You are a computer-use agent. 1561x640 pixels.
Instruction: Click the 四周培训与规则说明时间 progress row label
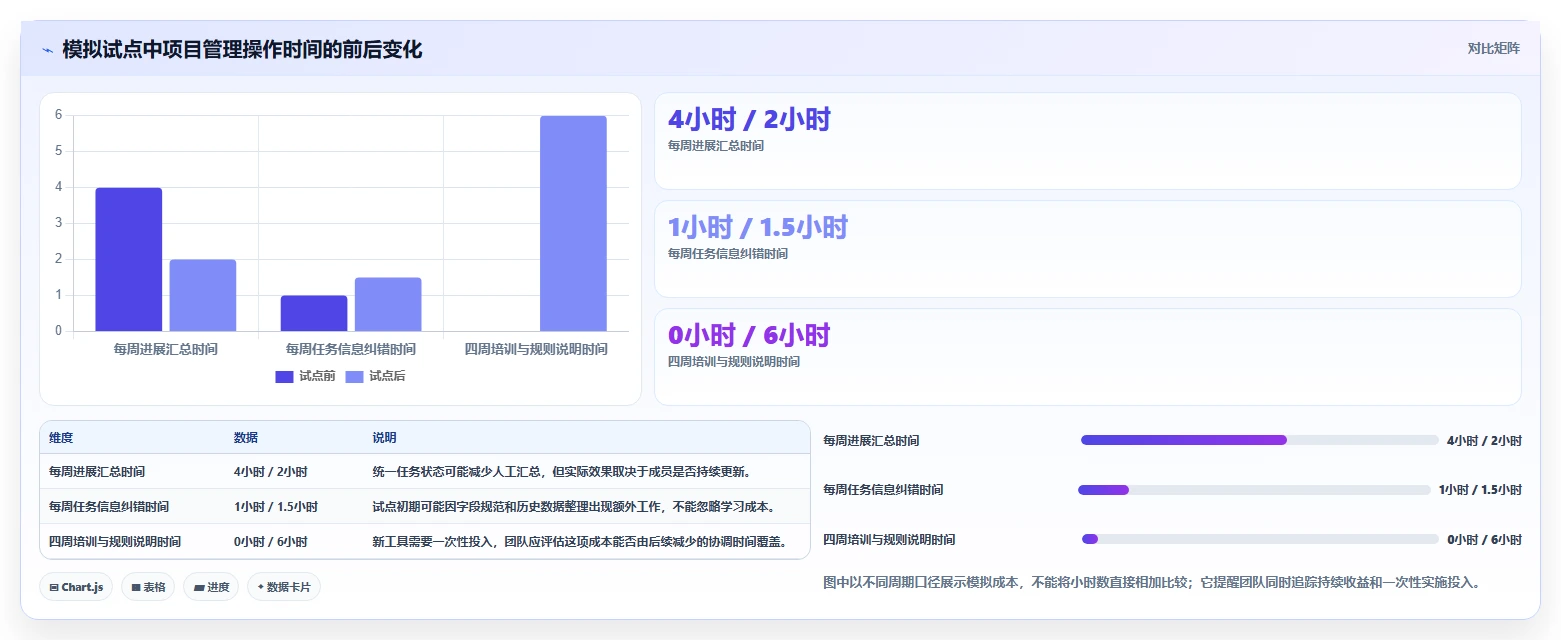point(889,540)
